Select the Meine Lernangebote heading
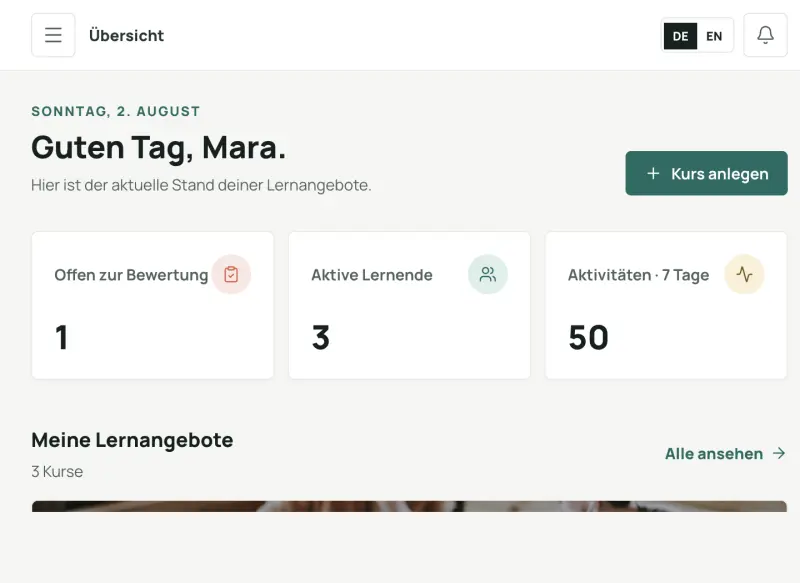 (x=132, y=440)
